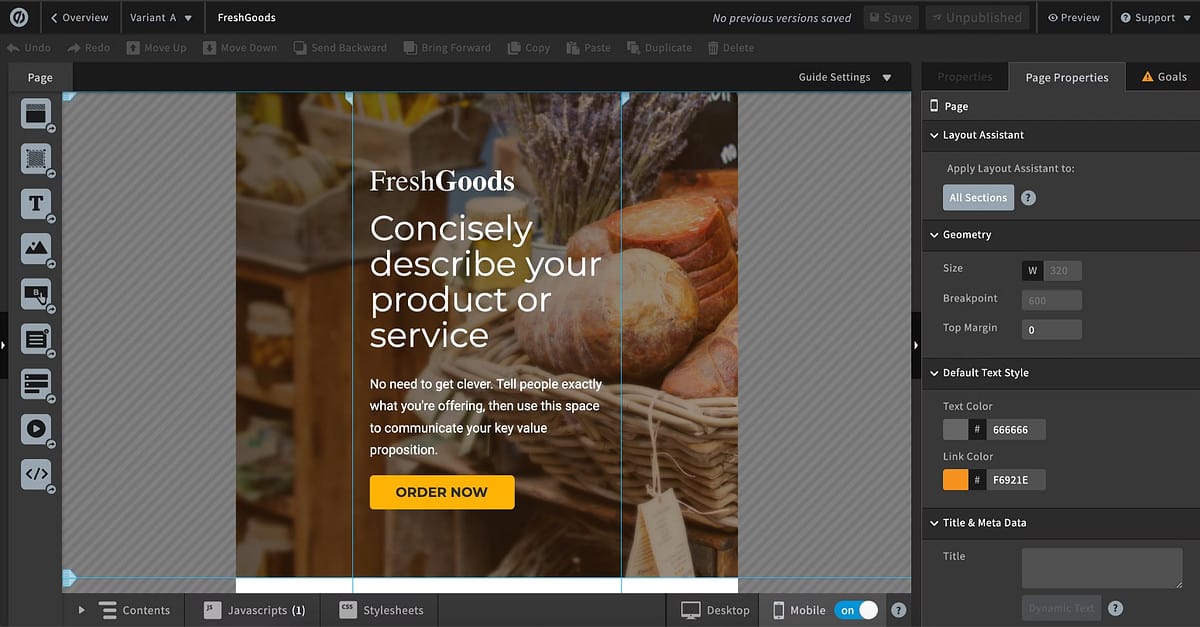
Task: Click the Redo toolbar button
Action: pos(89,47)
